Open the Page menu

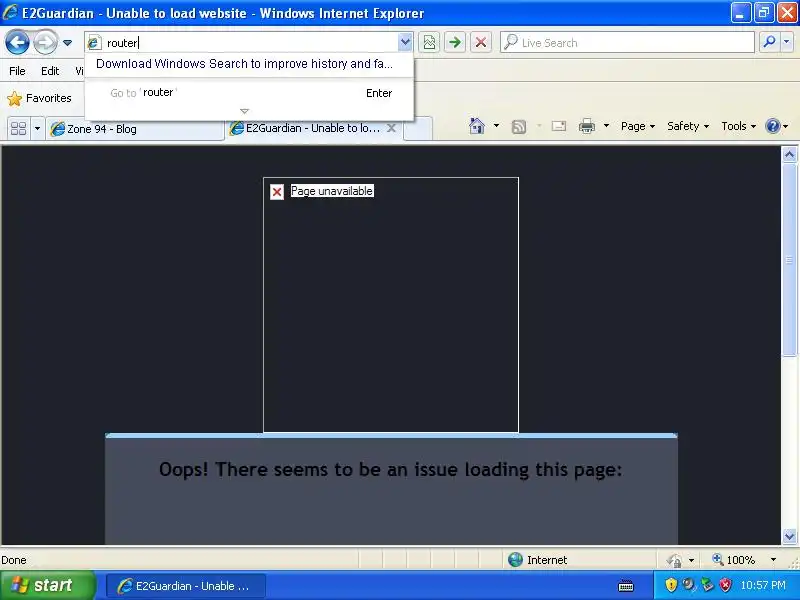[638, 126]
